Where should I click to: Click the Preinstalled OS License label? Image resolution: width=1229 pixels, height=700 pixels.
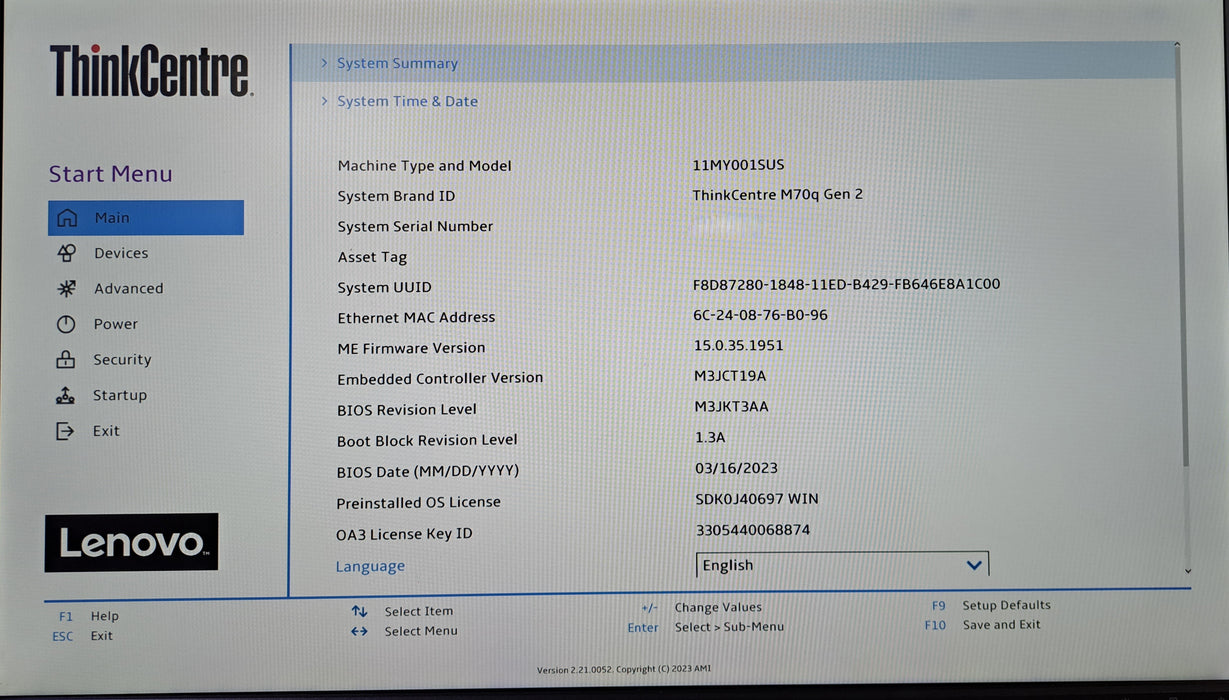click(x=418, y=502)
